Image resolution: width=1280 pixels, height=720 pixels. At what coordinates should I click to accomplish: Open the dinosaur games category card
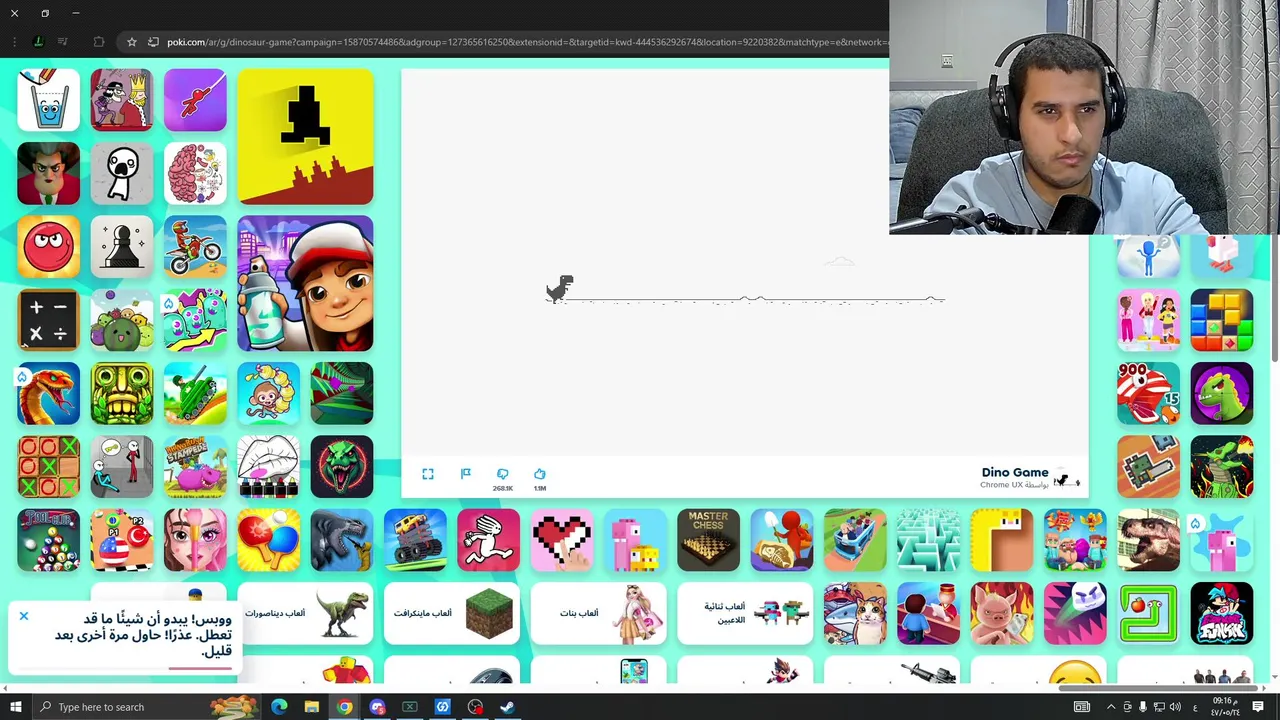305,613
